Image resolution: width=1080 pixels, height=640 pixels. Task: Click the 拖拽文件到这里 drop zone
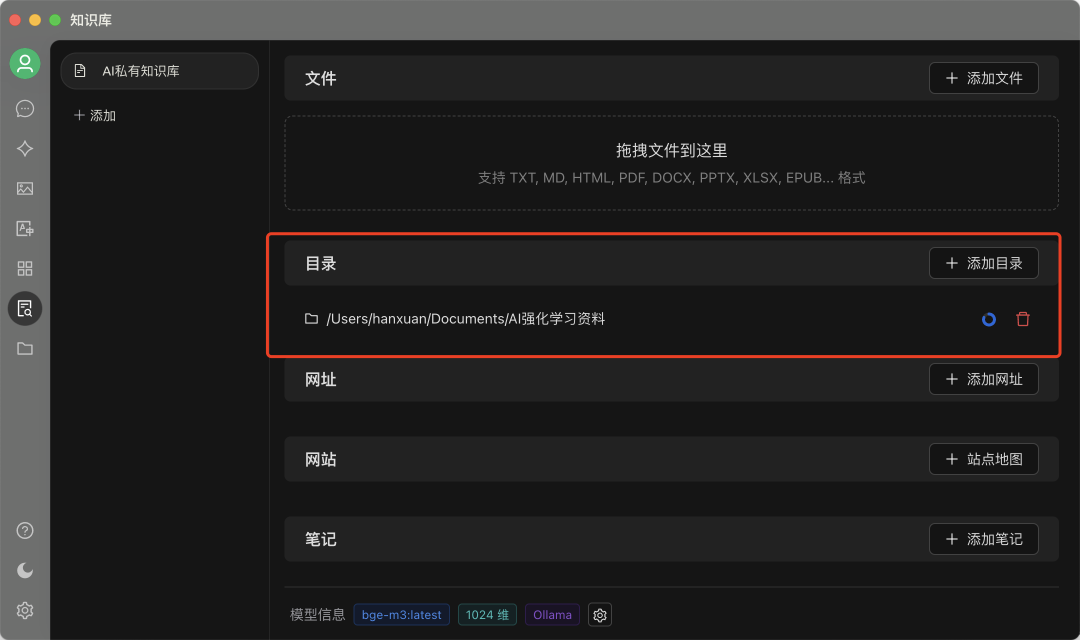click(672, 163)
